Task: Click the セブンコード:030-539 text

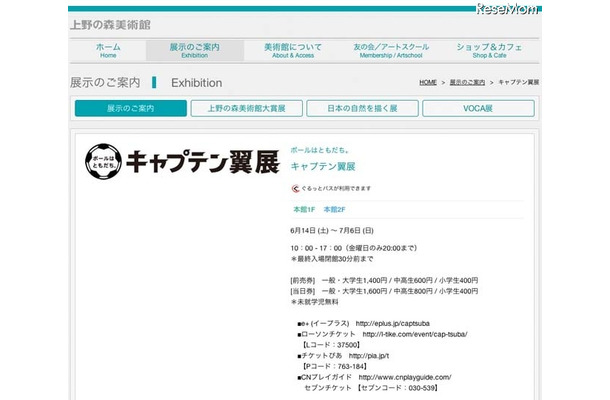Action: click(398, 388)
